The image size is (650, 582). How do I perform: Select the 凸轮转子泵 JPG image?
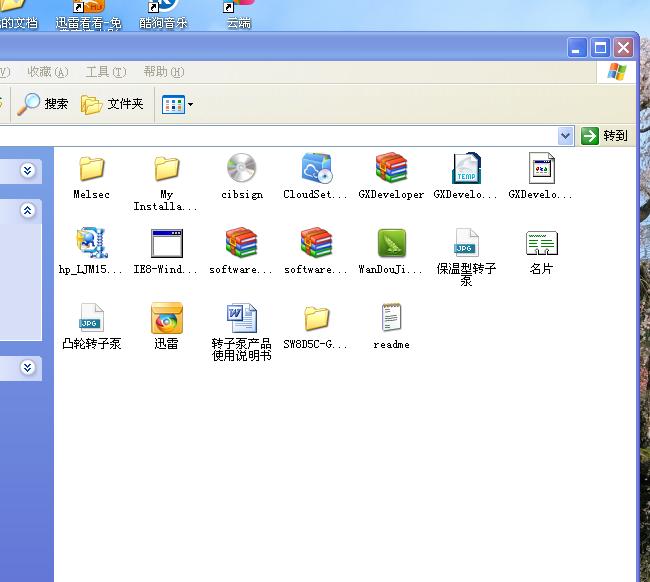(x=91, y=319)
